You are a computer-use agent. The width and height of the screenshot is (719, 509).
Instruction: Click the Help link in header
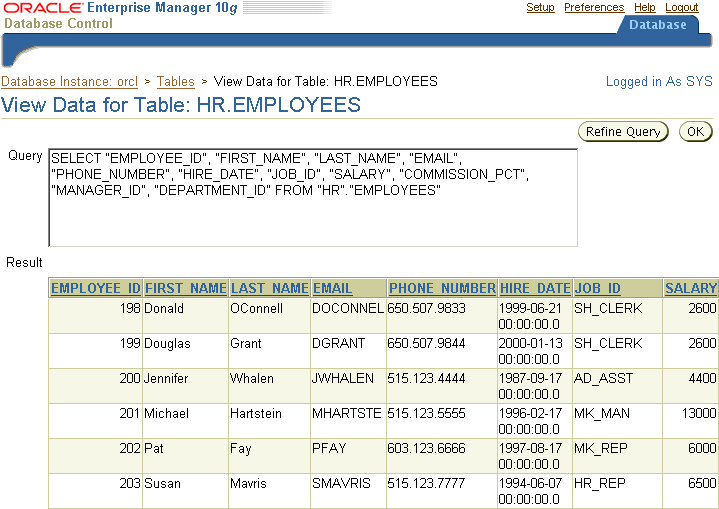tap(645, 8)
